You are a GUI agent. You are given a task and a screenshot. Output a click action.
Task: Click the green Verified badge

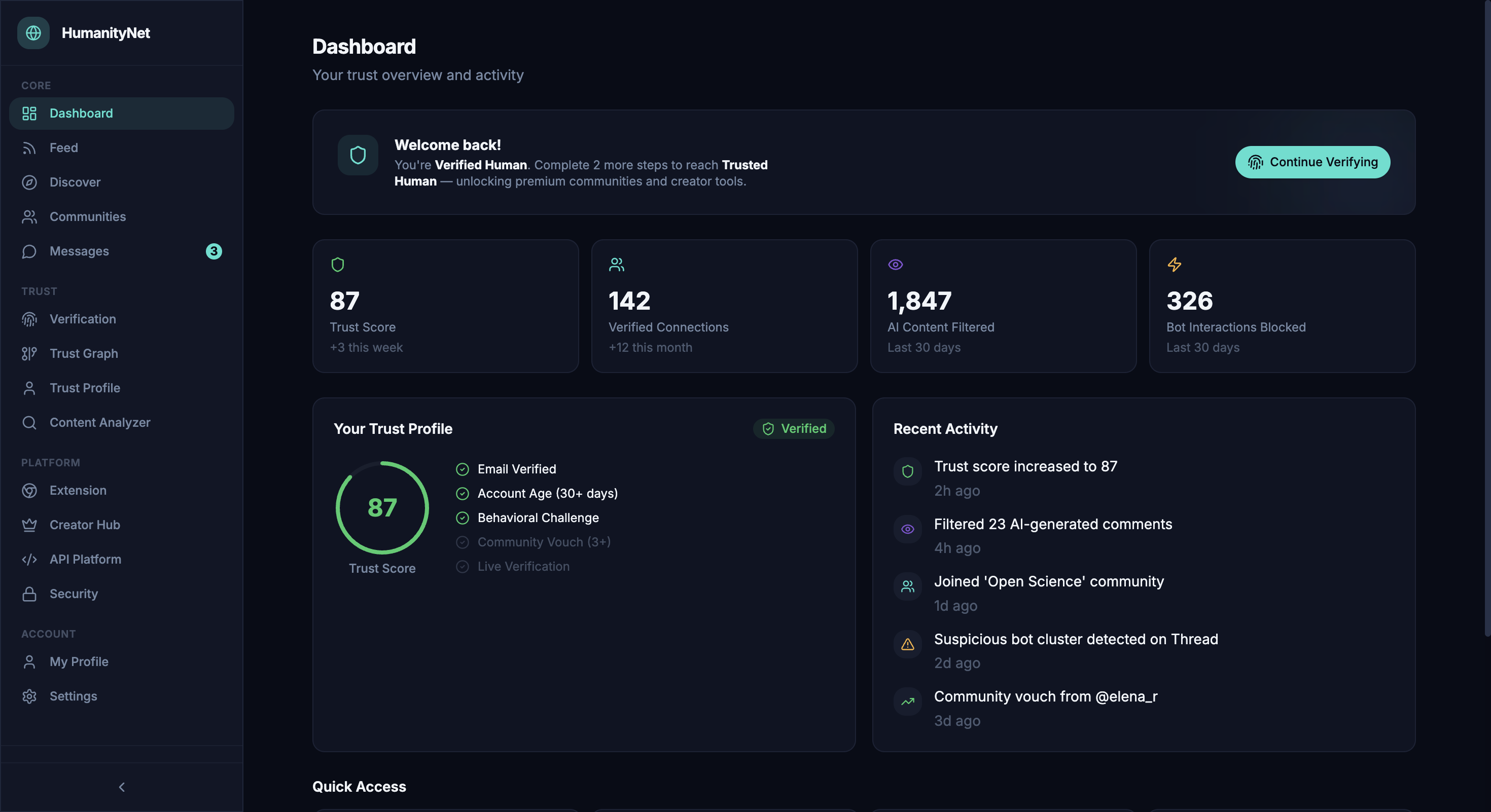[x=794, y=429]
